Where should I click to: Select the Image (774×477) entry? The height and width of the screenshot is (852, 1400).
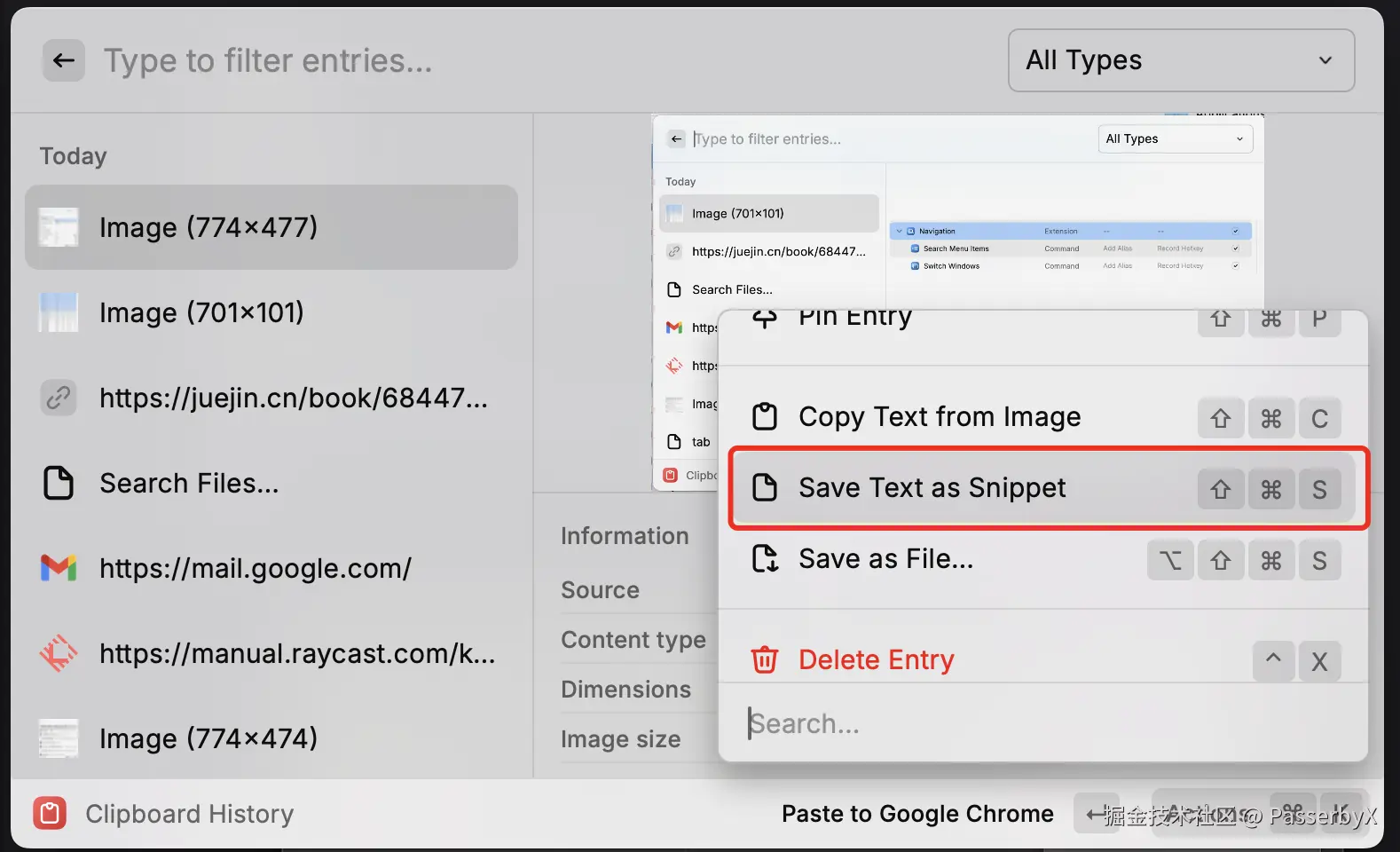(x=271, y=227)
